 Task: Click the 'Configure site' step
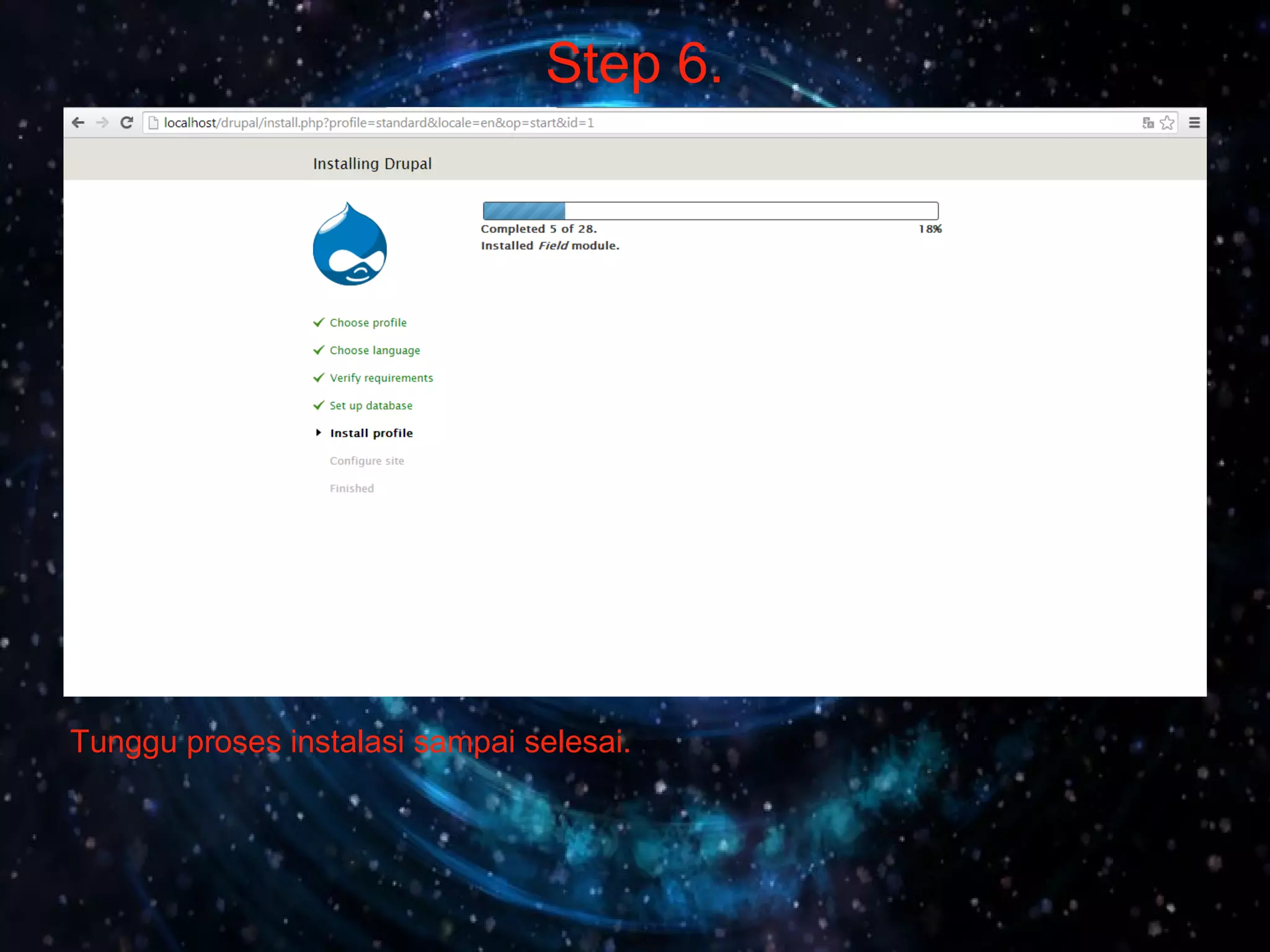pyautogui.click(x=367, y=461)
